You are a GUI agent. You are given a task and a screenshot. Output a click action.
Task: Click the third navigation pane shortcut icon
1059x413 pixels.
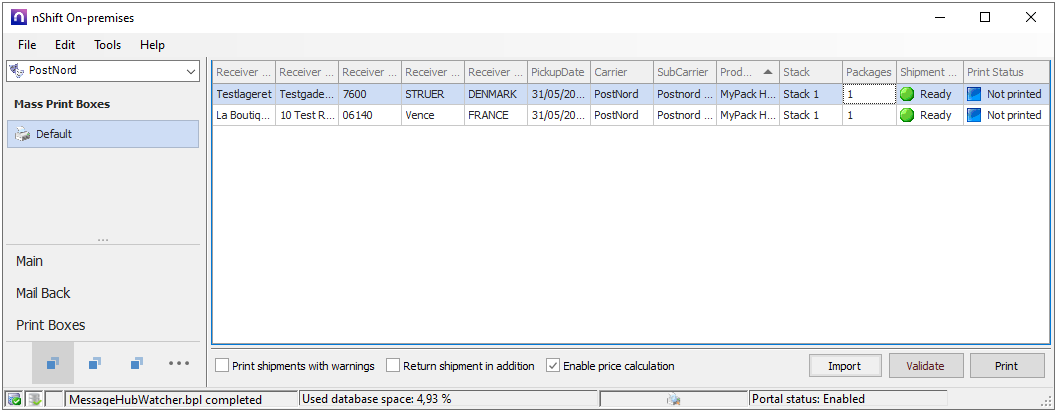(136, 362)
